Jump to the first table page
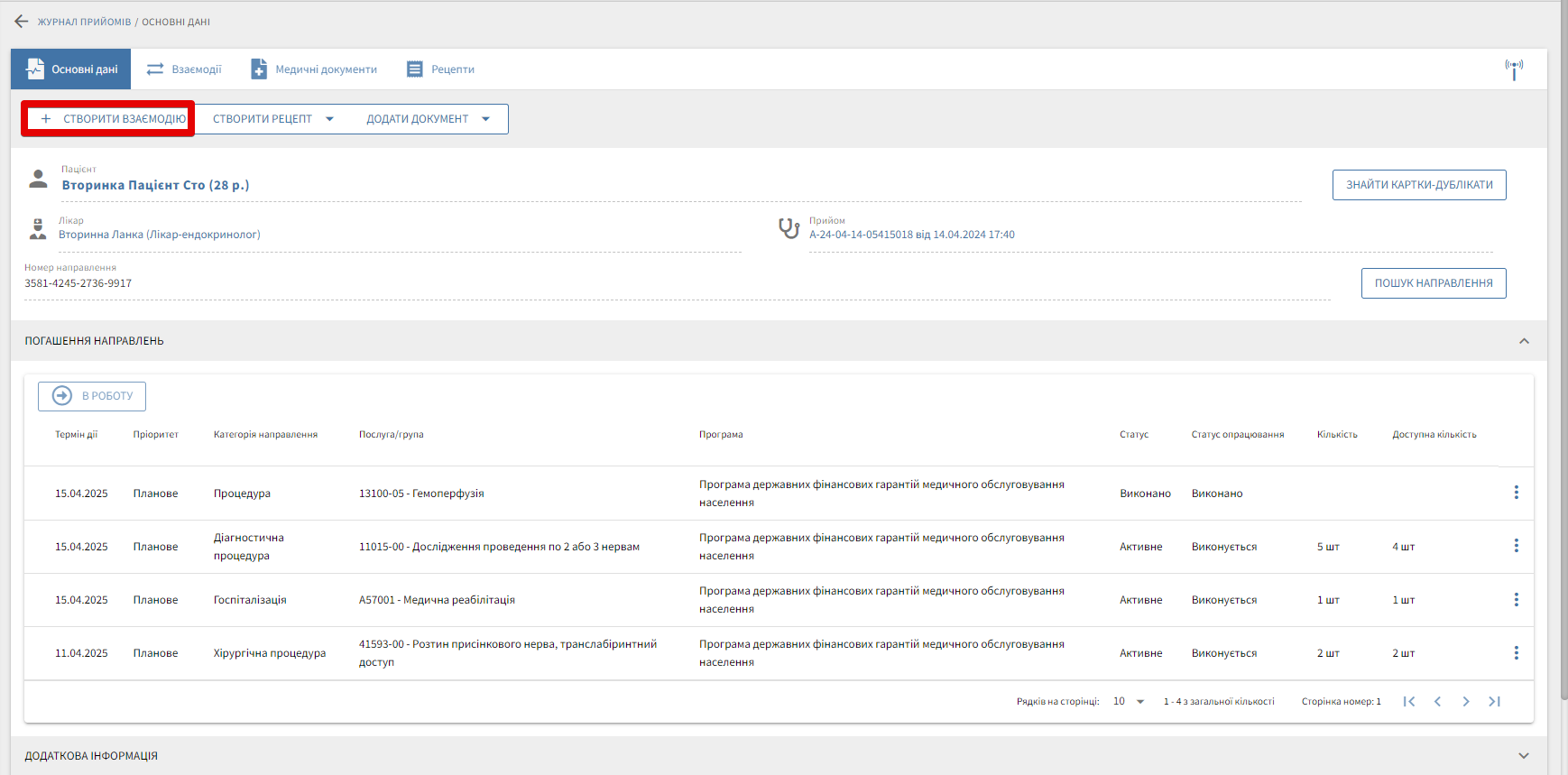 (1409, 702)
